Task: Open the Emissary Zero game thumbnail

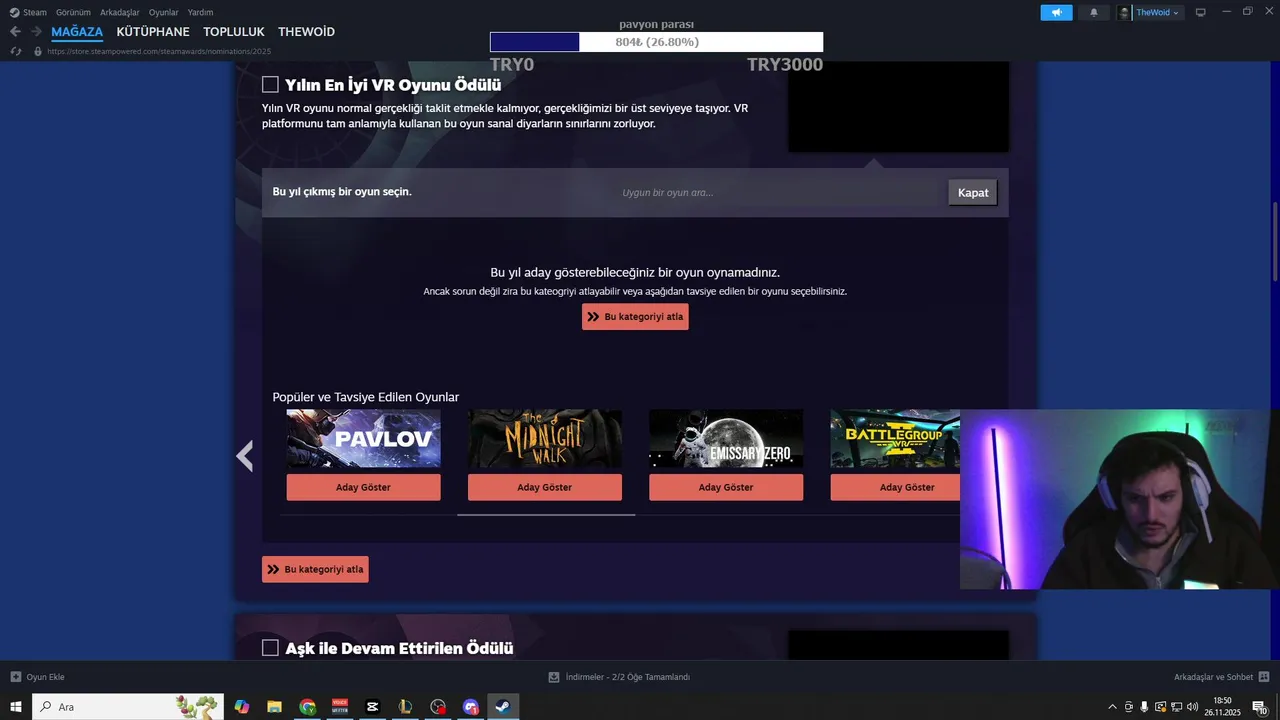Action: (x=725, y=438)
